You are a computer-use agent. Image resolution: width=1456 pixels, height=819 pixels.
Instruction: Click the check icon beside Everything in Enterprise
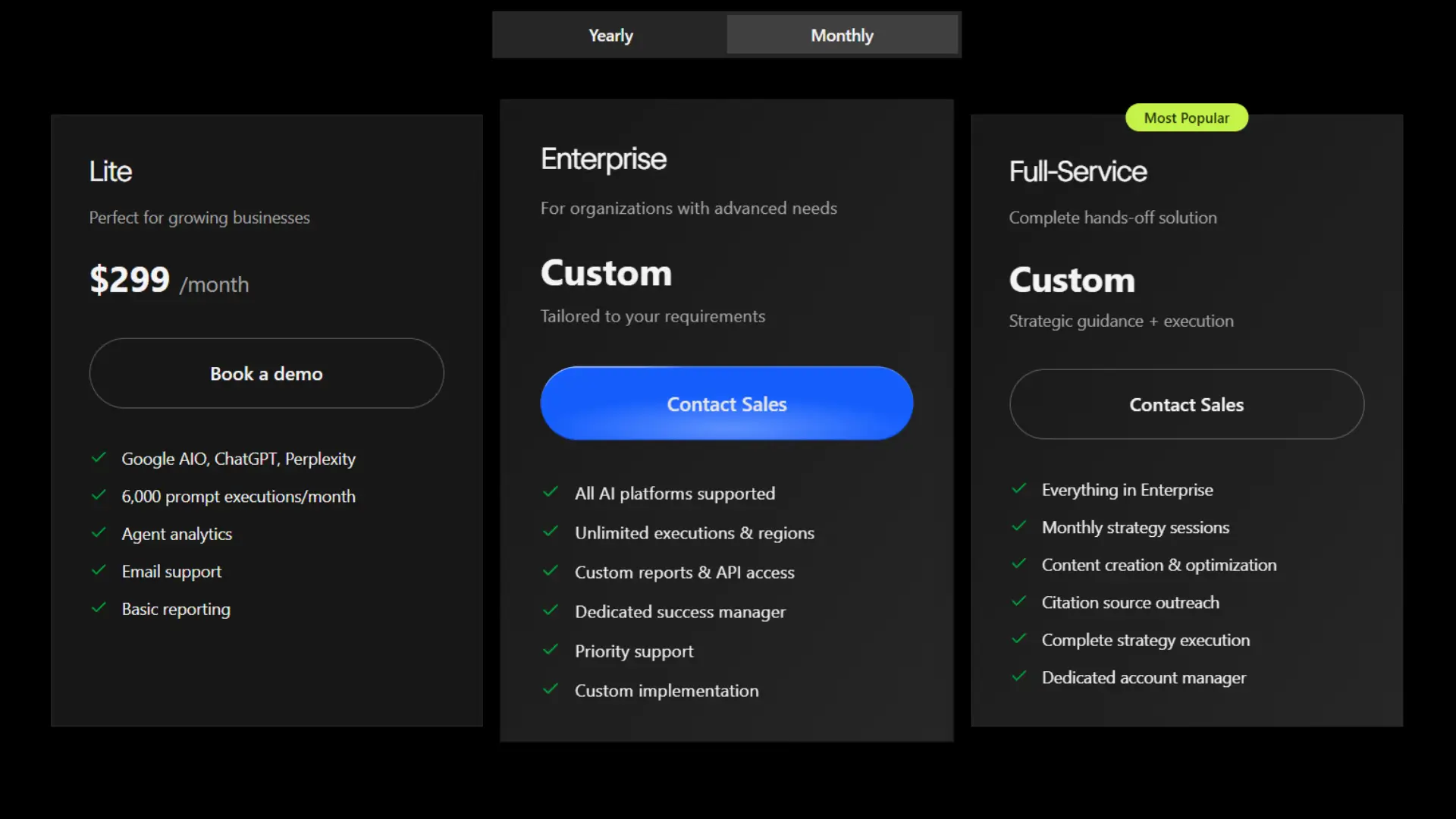point(1018,489)
